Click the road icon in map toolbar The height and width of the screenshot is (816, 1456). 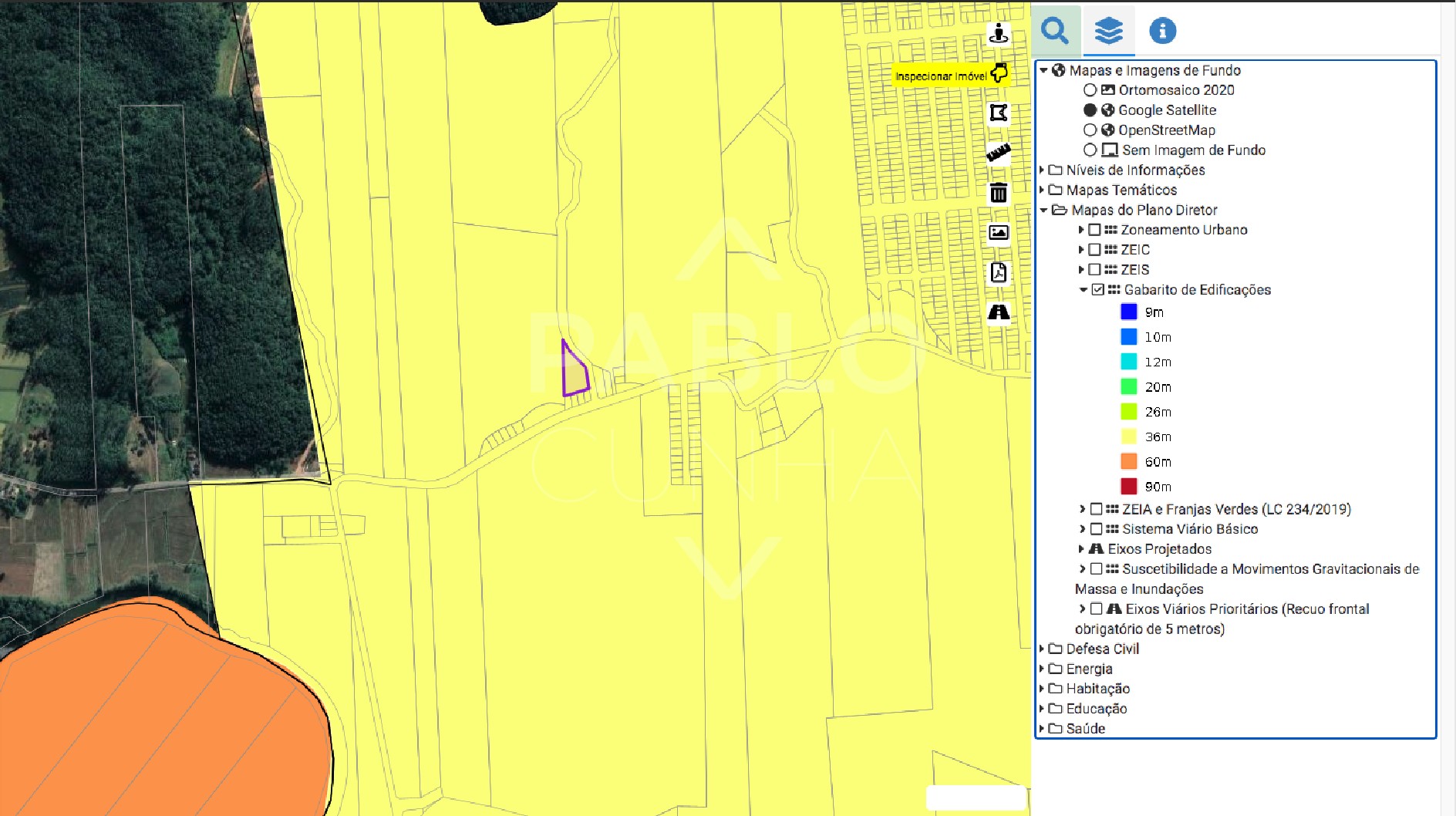click(999, 312)
